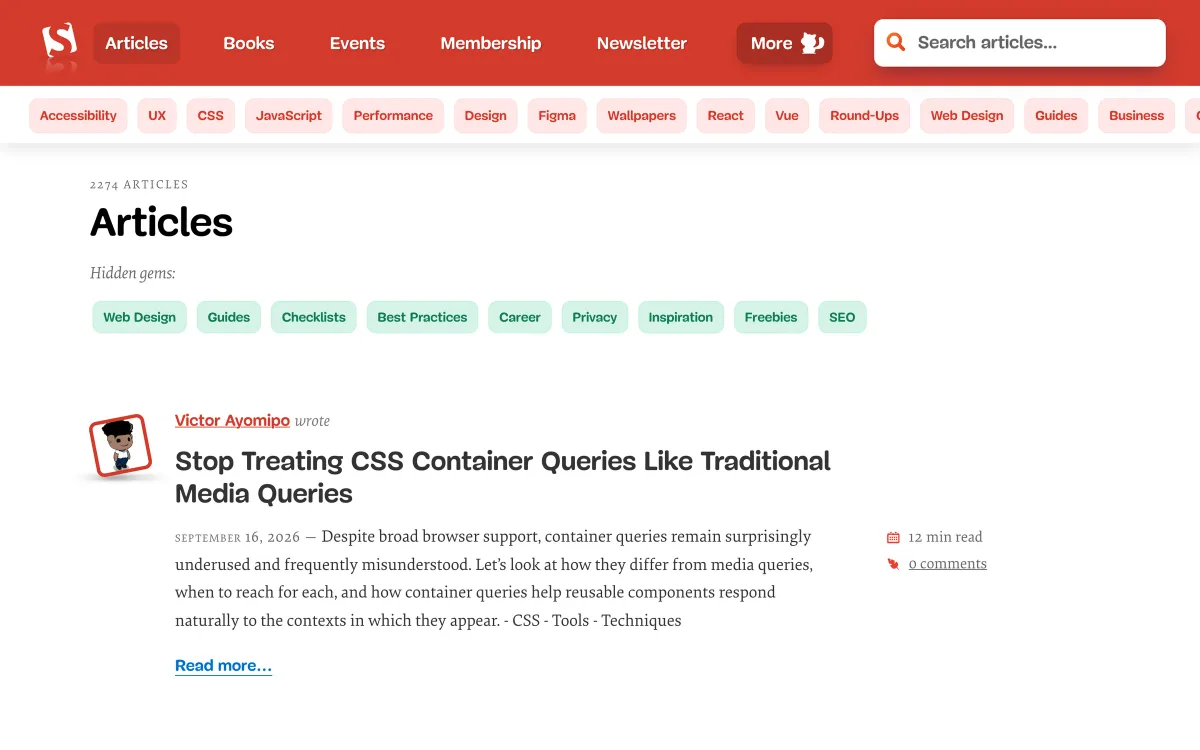
Task: Select the red Guides category tag
Action: 1056,115
